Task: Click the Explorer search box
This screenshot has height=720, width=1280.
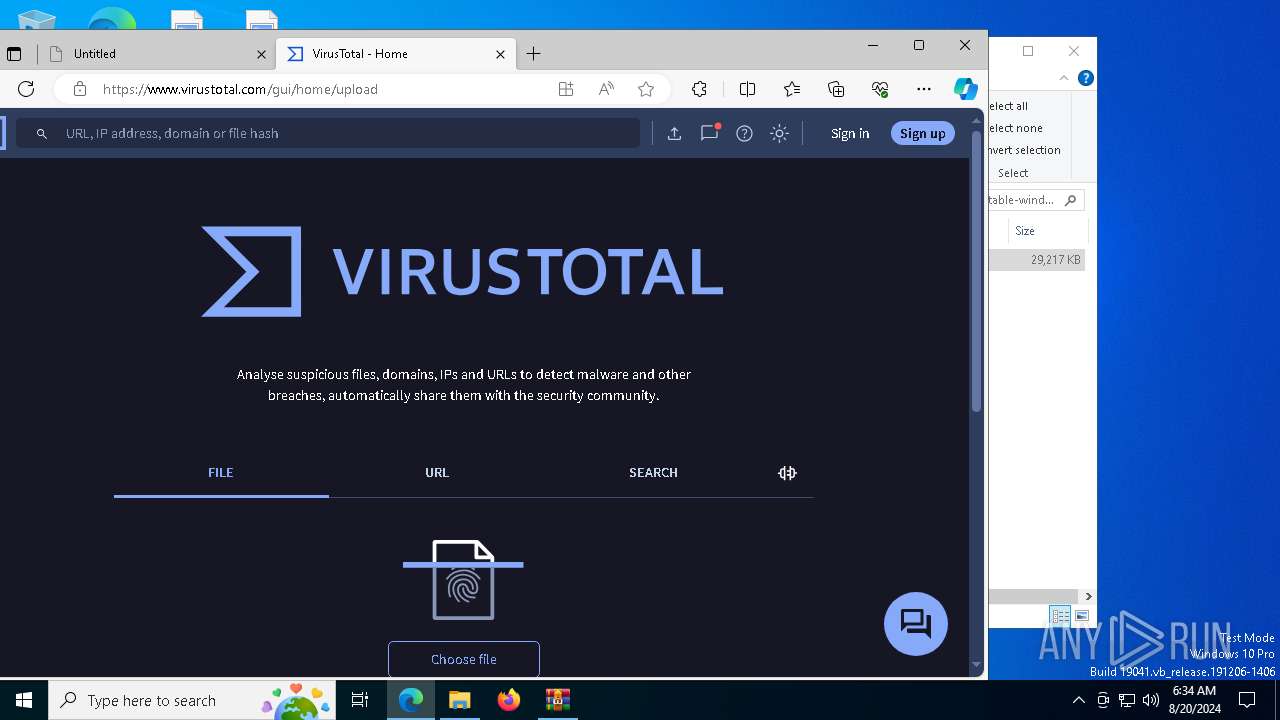Action: (x=1036, y=200)
